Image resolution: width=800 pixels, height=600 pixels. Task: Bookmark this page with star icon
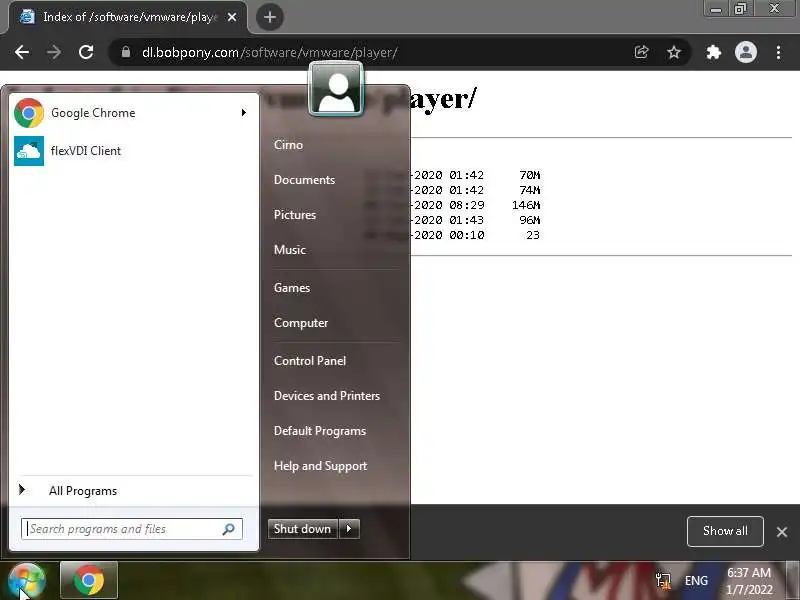click(x=674, y=52)
